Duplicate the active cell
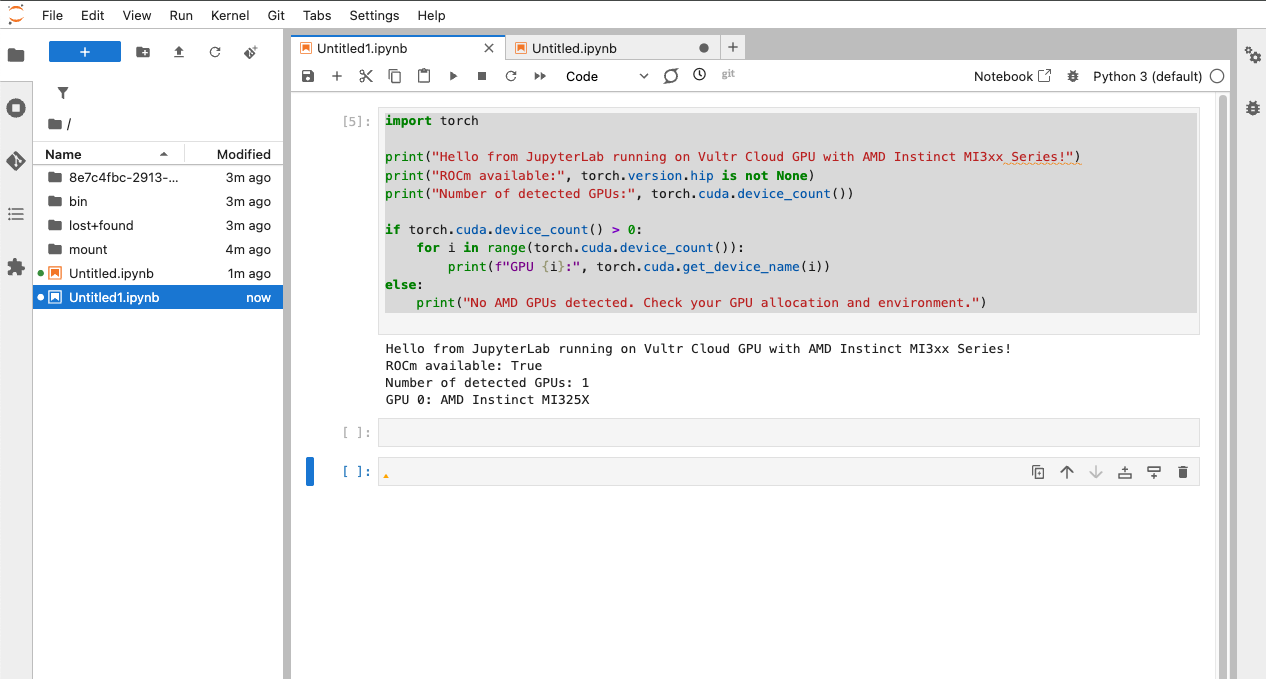This screenshot has height=679, width=1266. [x=1038, y=472]
